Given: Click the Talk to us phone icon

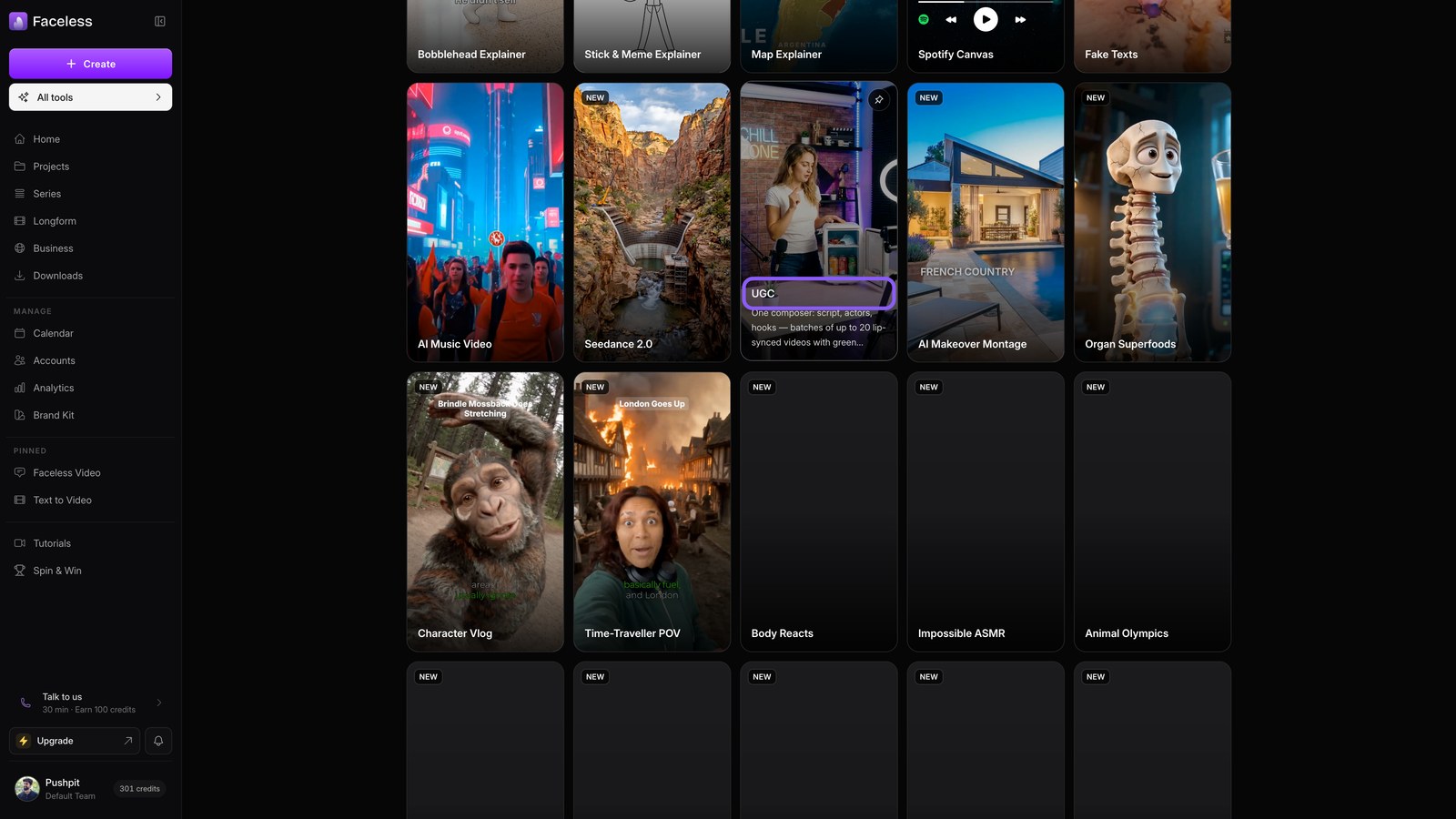Looking at the screenshot, I should point(25,703).
